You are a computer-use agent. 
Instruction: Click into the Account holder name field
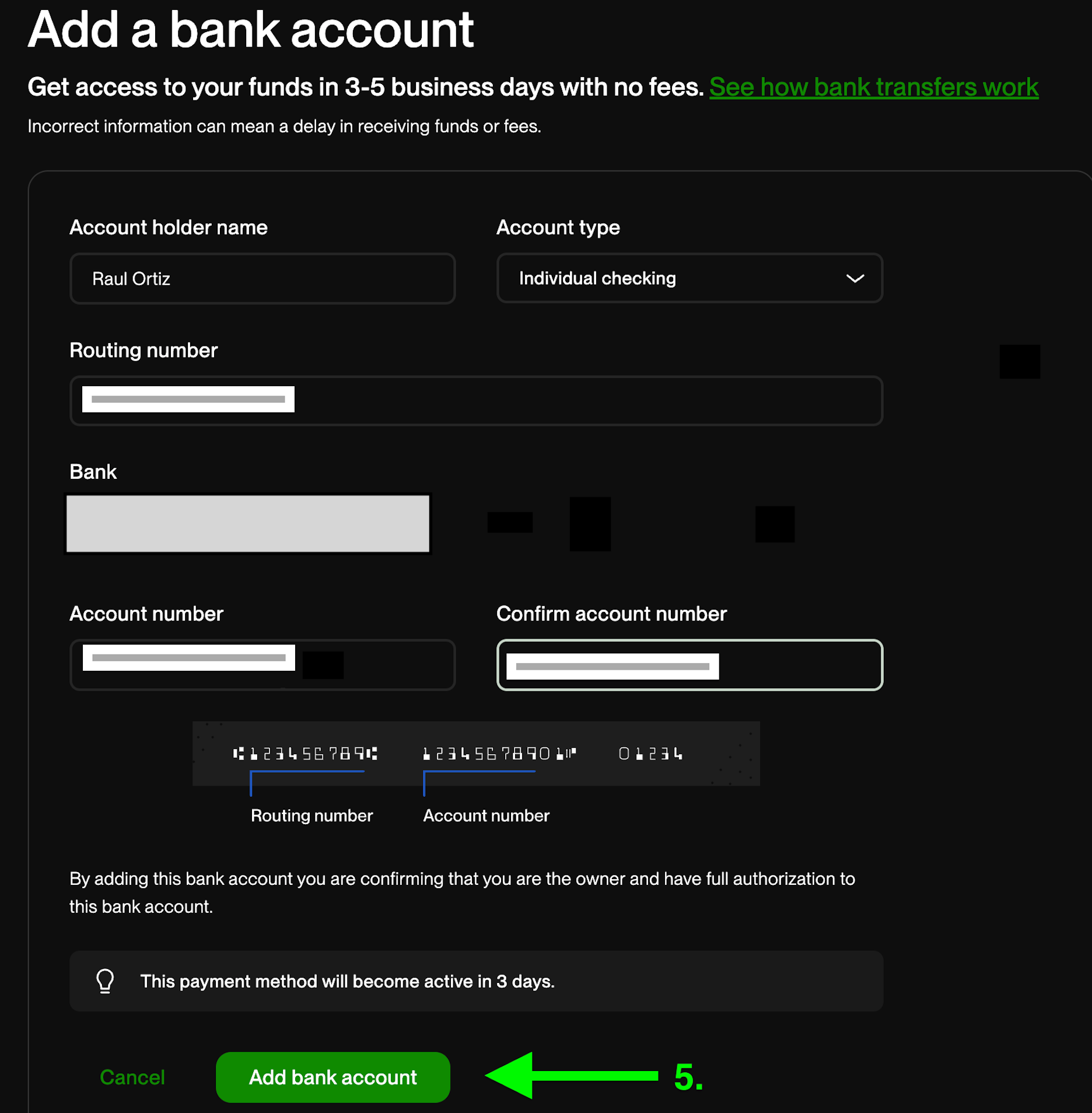262,278
